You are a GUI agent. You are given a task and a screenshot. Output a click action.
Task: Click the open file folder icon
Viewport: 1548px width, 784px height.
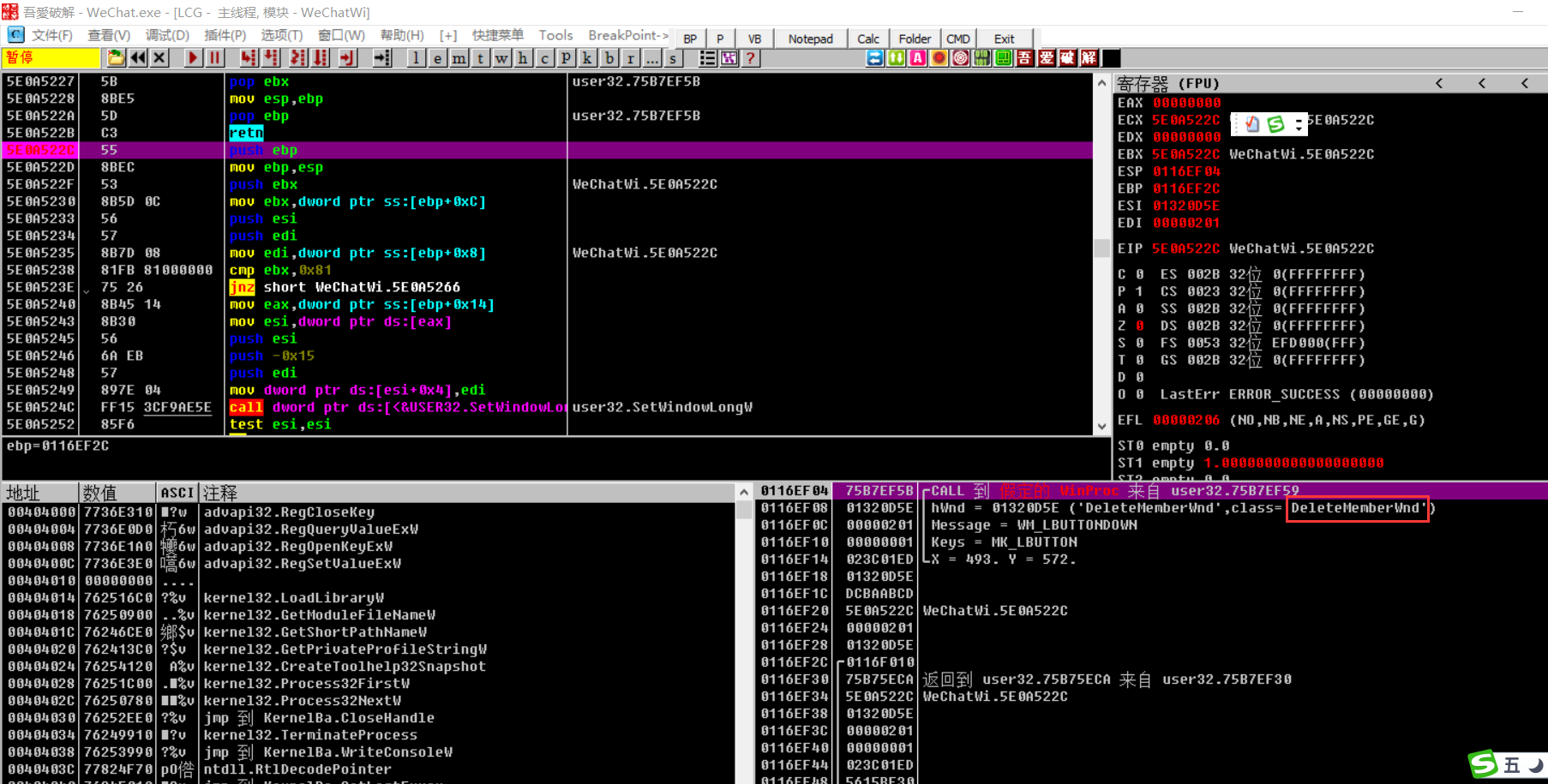116,58
